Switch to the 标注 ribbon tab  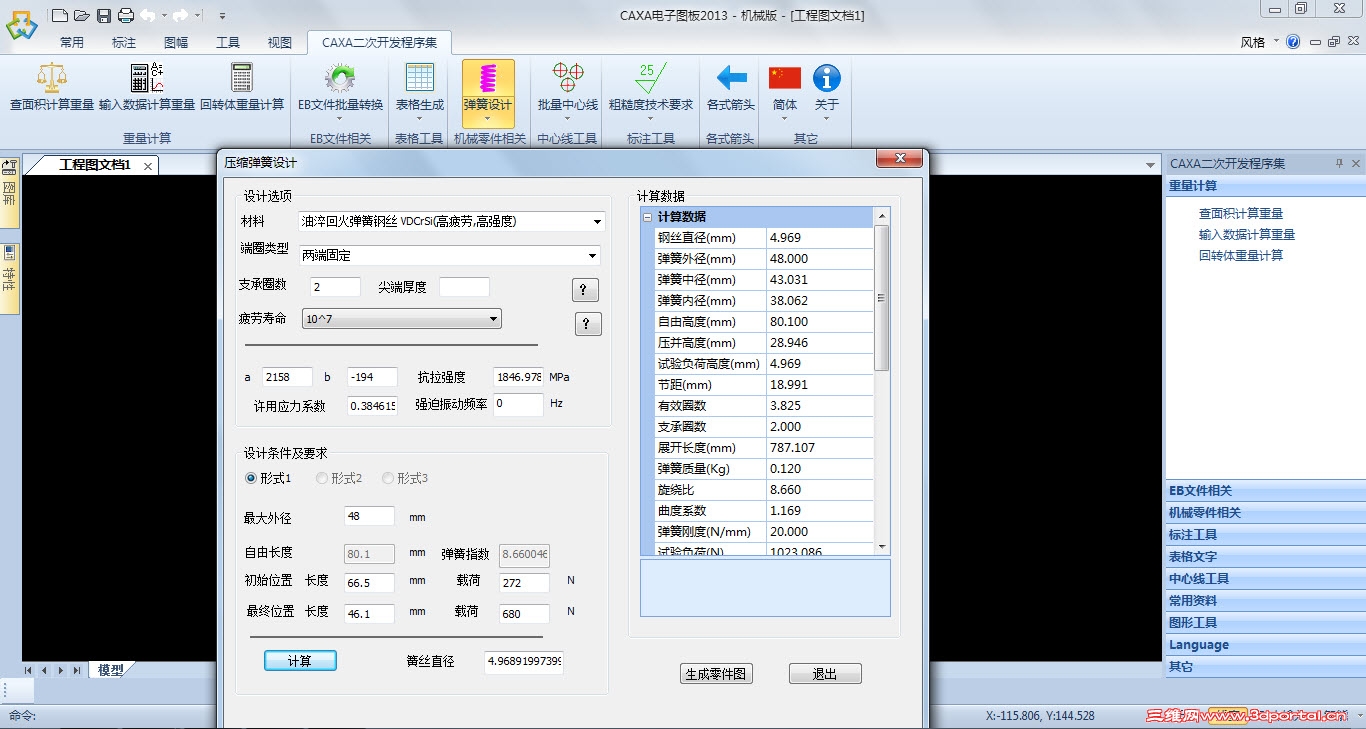coord(124,43)
